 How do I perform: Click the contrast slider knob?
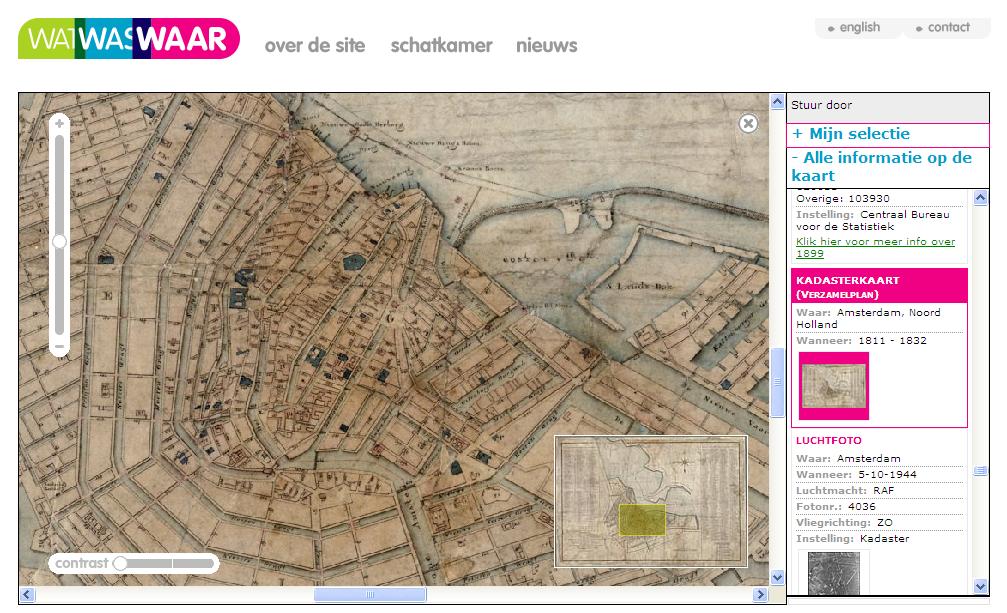[119, 563]
